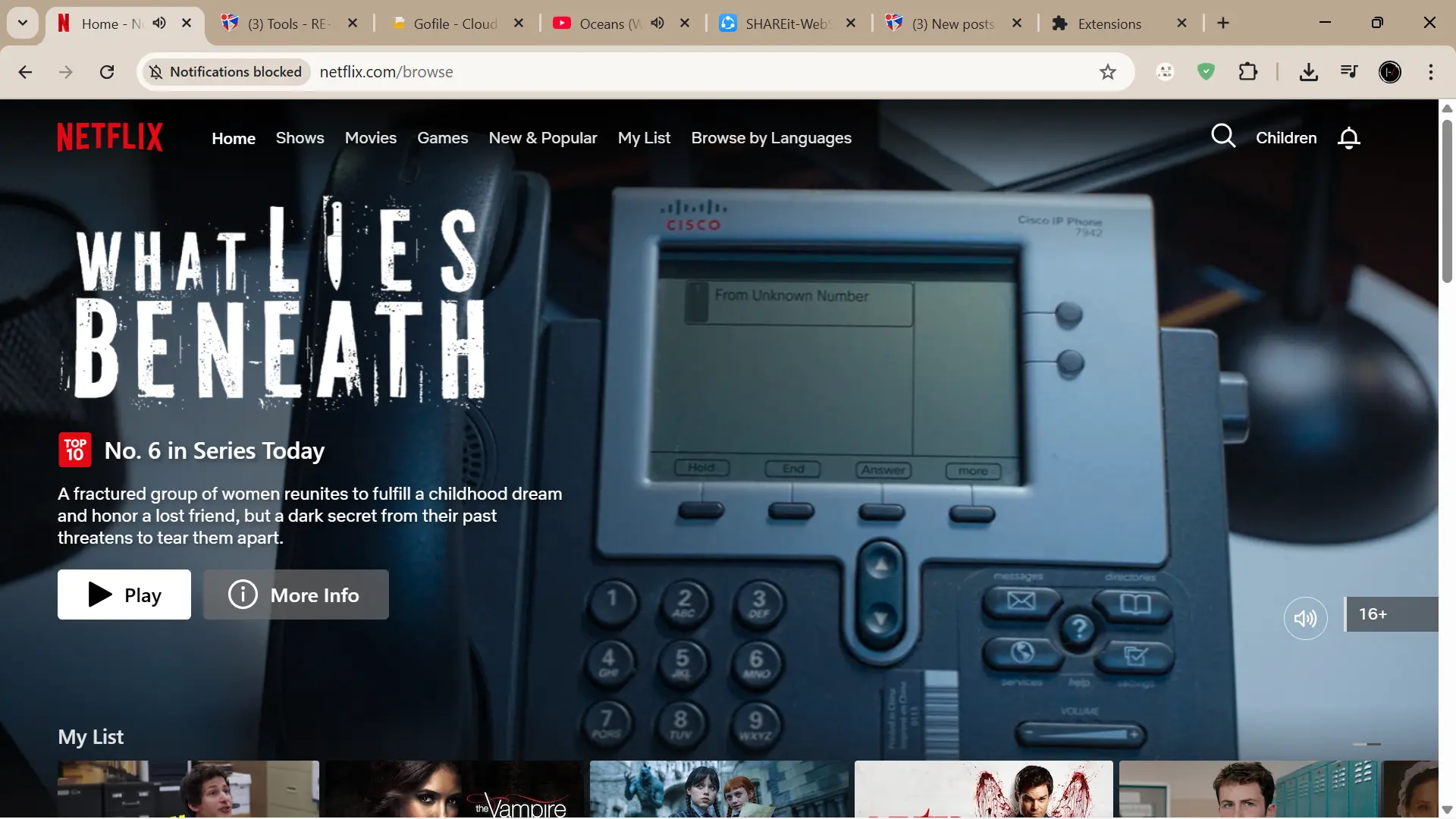This screenshot has width=1456, height=819.
Task: Open the first My List thumbnail with office scene
Action: click(x=188, y=789)
